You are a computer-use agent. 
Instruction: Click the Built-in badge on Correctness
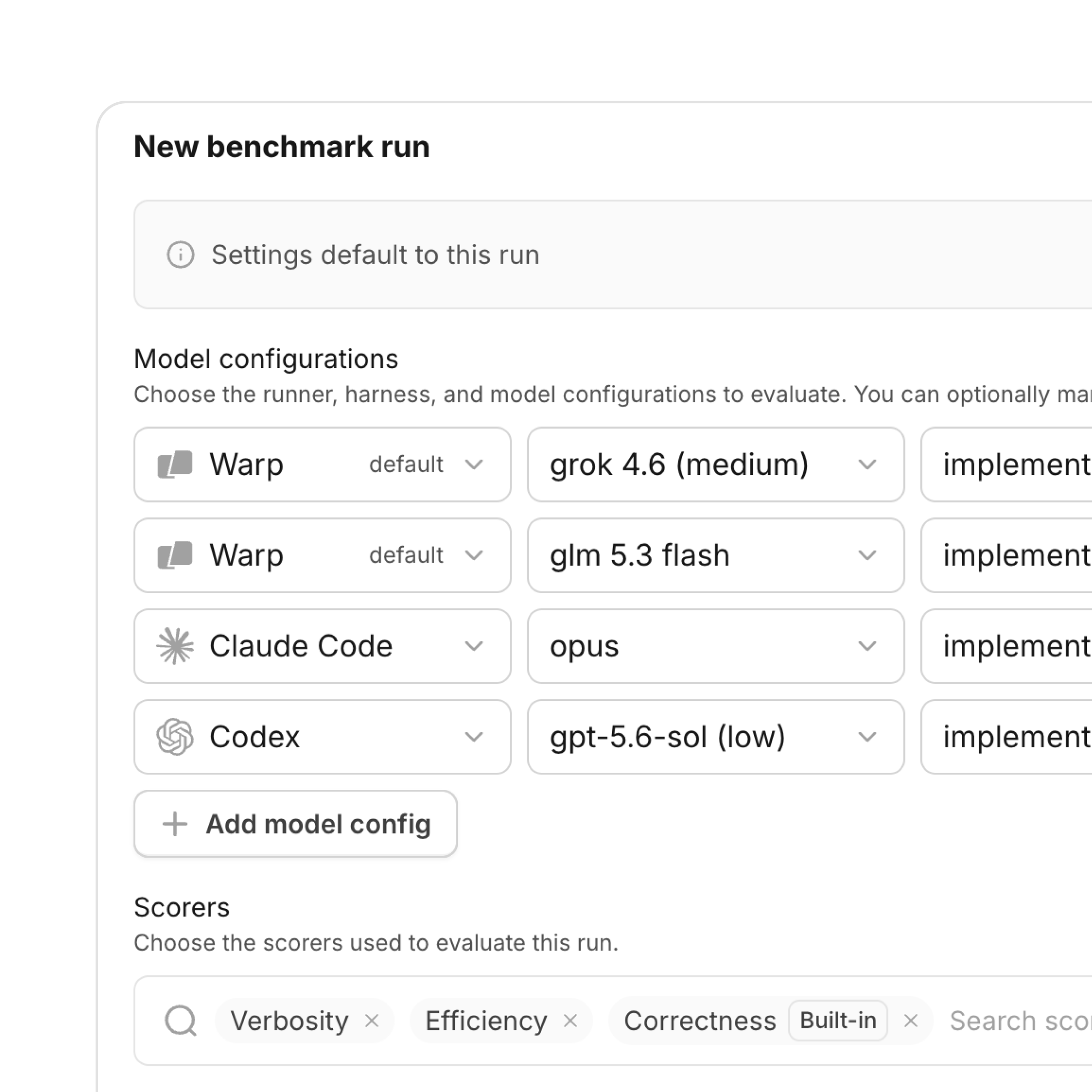[x=838, y=1020]
